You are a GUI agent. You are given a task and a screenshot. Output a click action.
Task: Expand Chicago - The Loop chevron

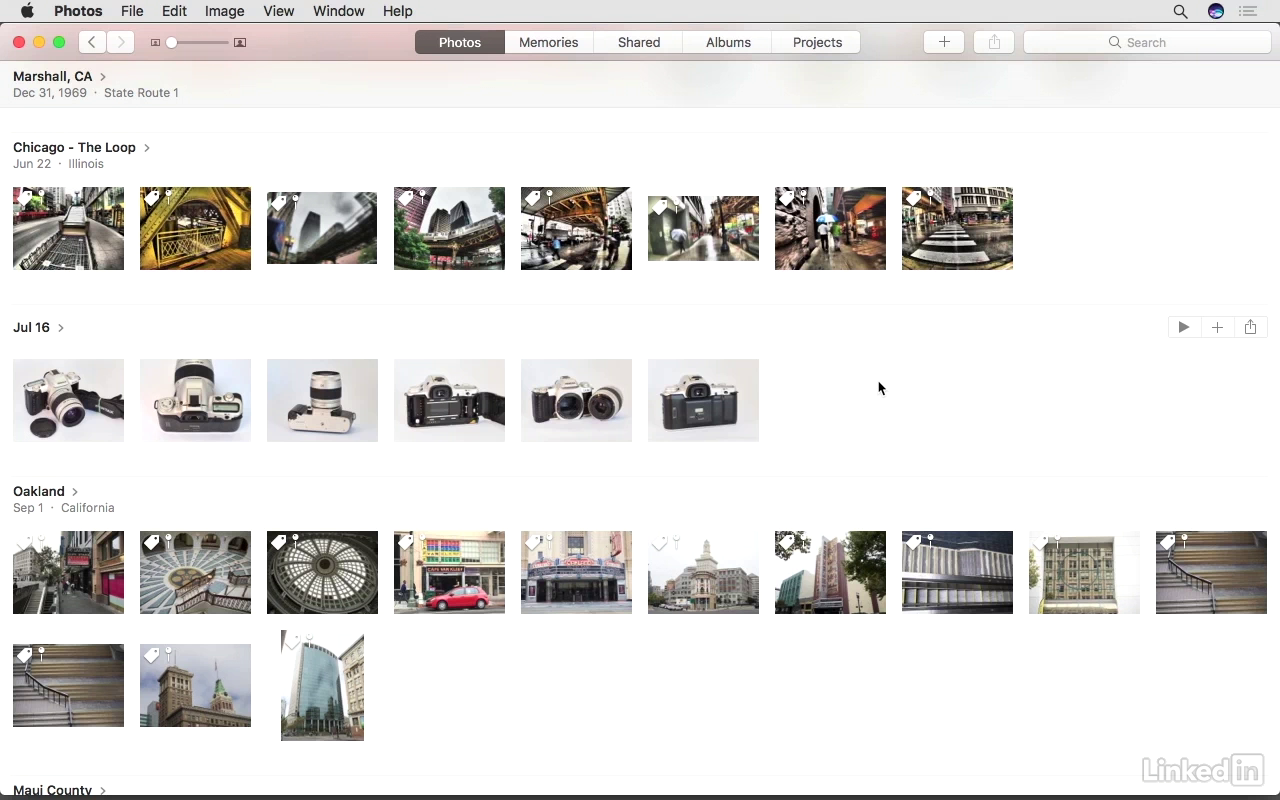pyautogui.click(x=147, y=148)
